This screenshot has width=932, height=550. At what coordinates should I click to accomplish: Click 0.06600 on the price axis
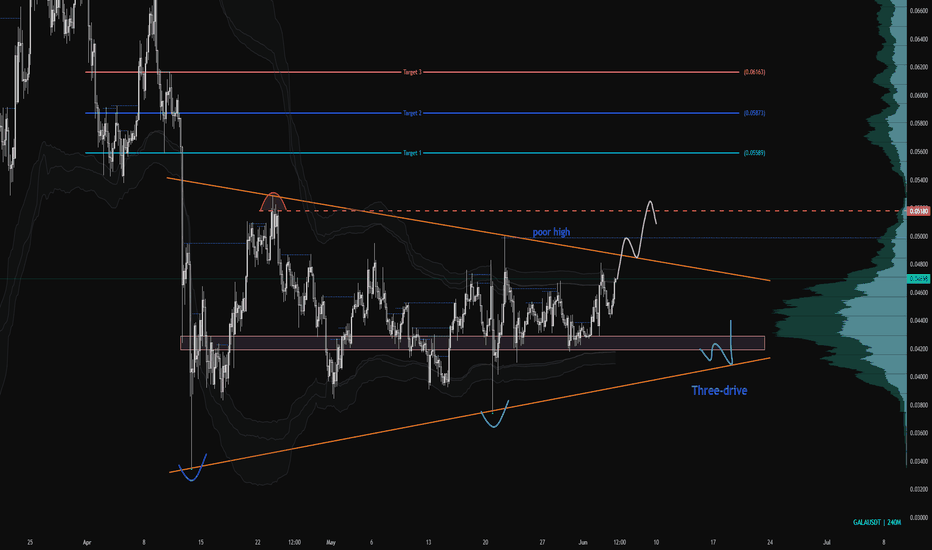point(918,11)
